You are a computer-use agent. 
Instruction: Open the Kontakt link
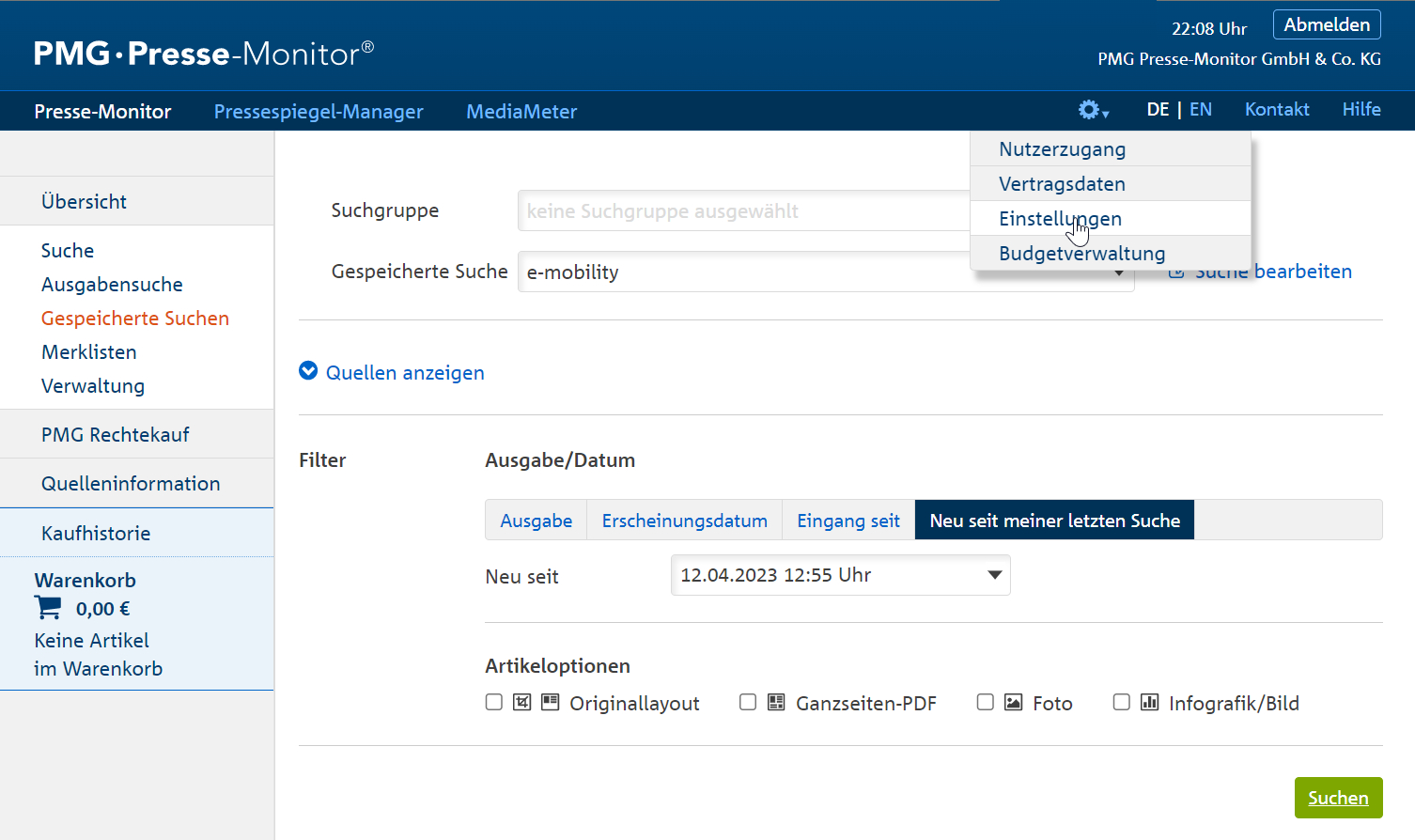pos(1277,109)
